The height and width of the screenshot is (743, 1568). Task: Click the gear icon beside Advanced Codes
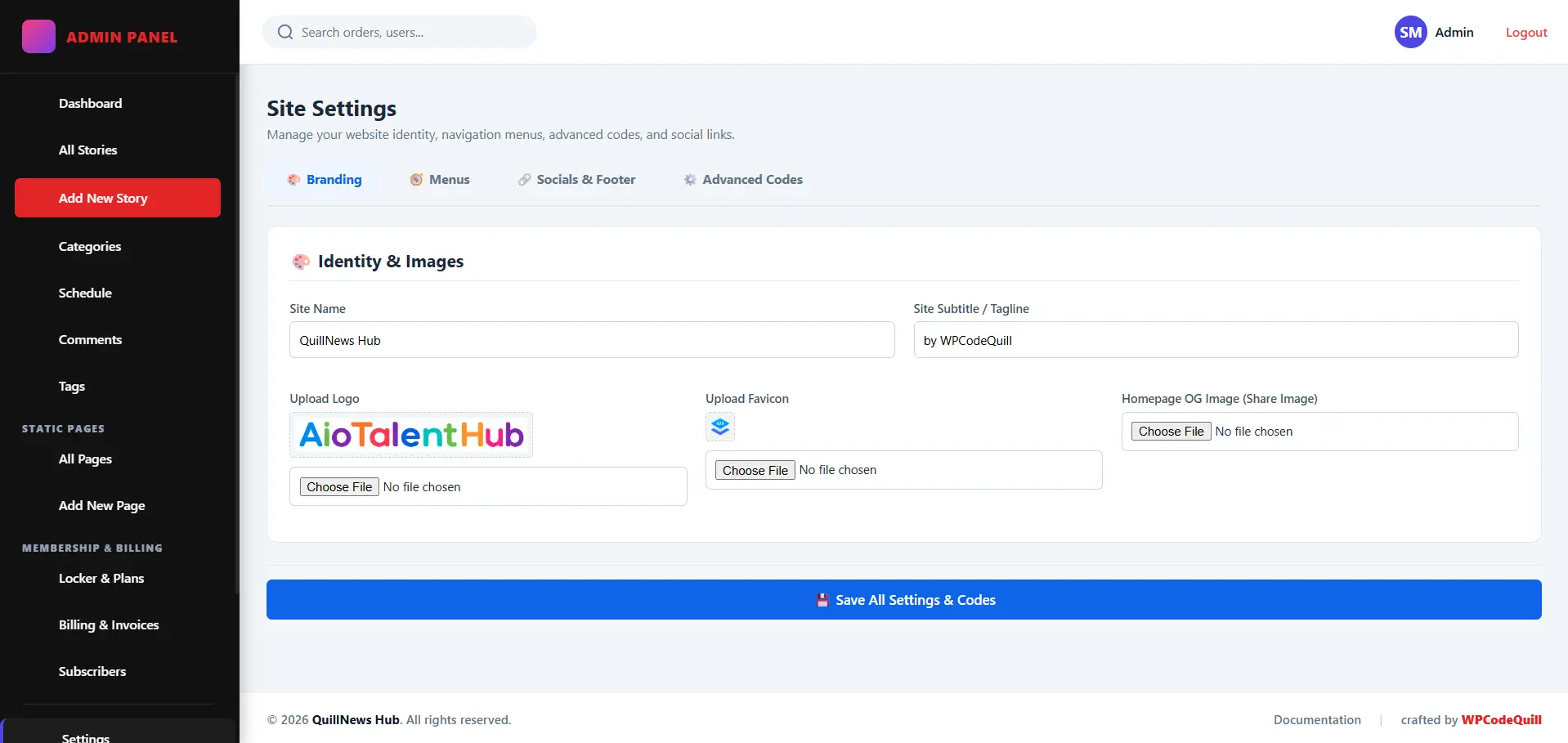point(690,180)
